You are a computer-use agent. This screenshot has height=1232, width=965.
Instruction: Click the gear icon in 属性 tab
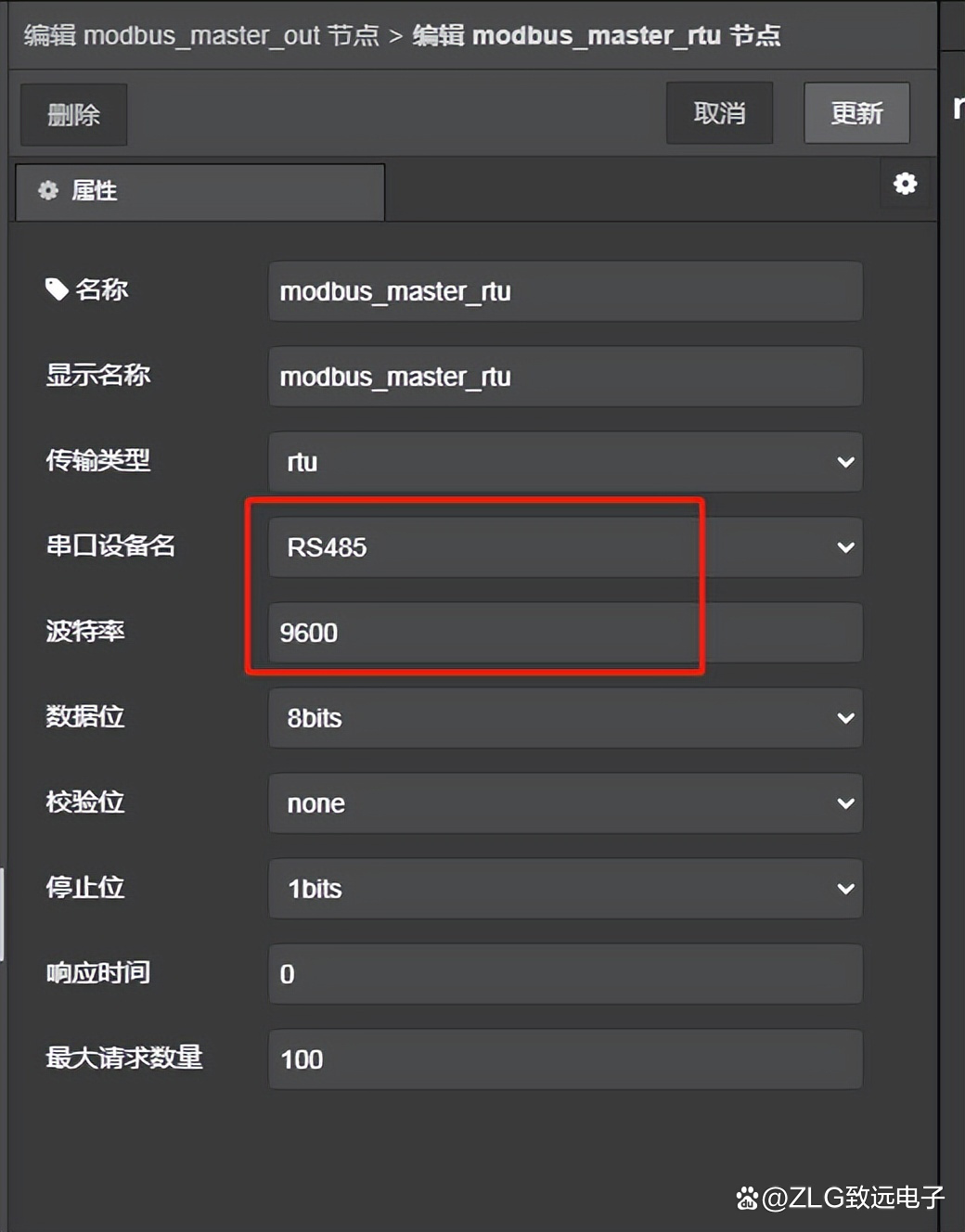(x=48, y=191)
